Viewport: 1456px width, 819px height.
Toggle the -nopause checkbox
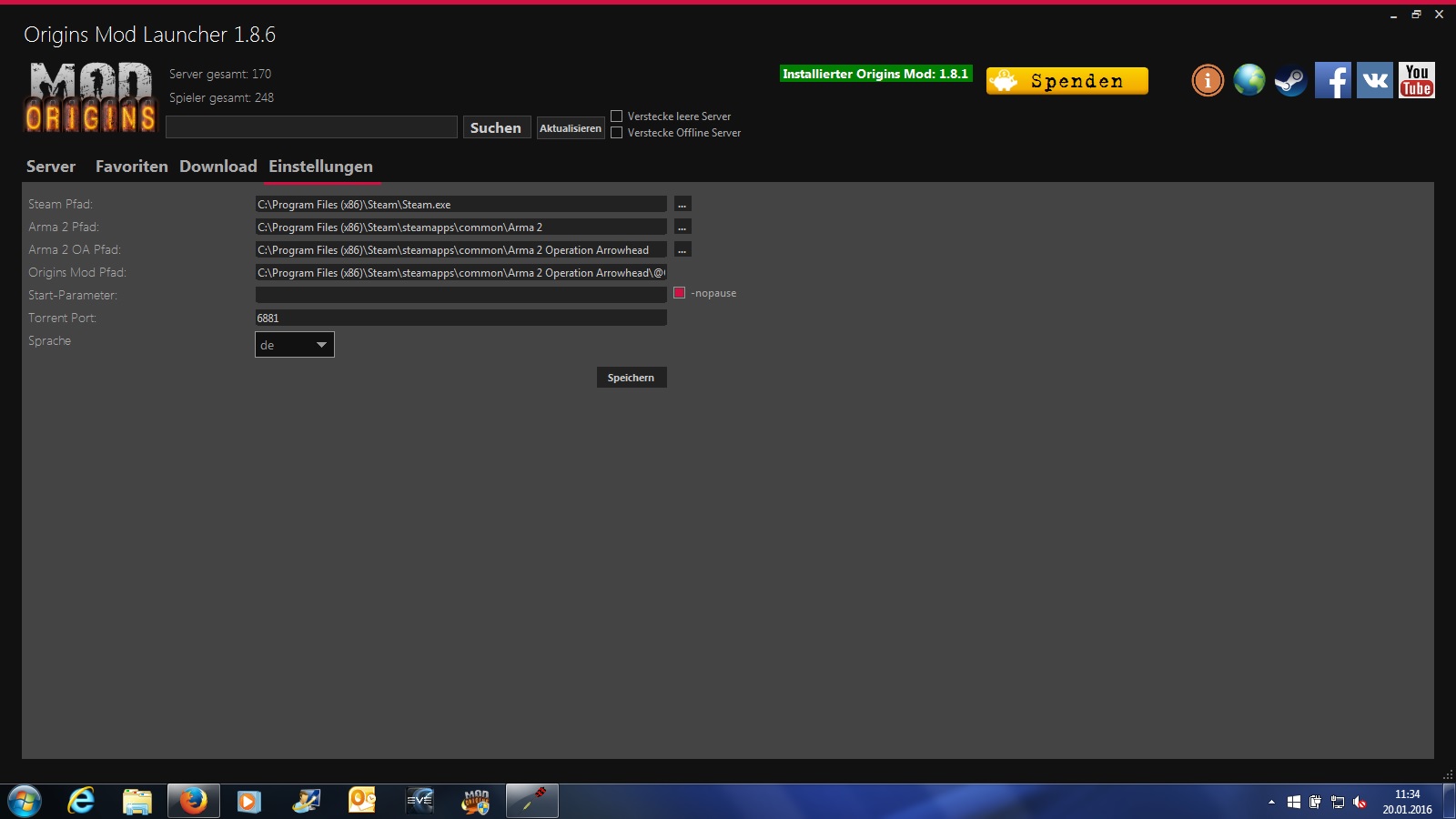coord(679,293)
